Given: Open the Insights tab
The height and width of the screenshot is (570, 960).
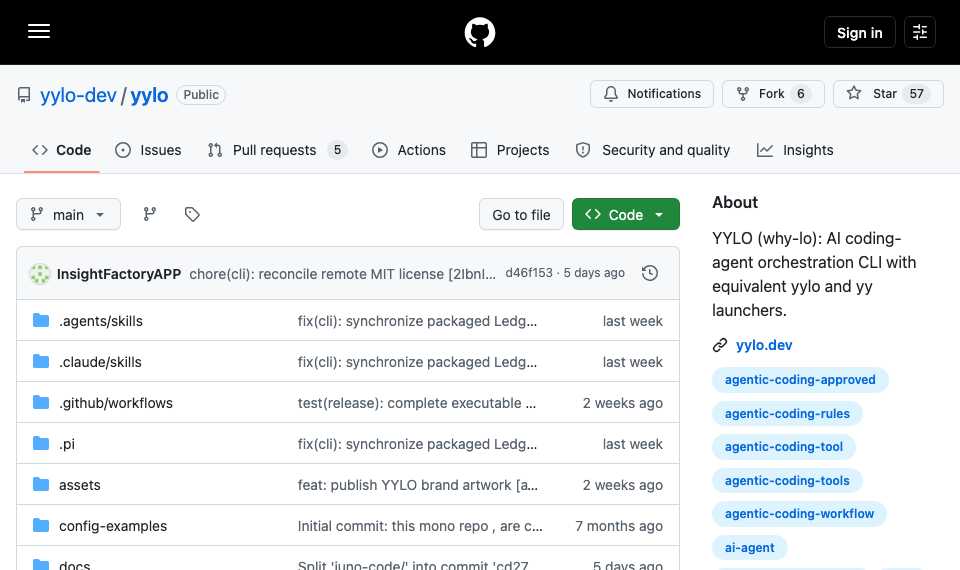Looking at the screenshot, I should tap(795, 150).
